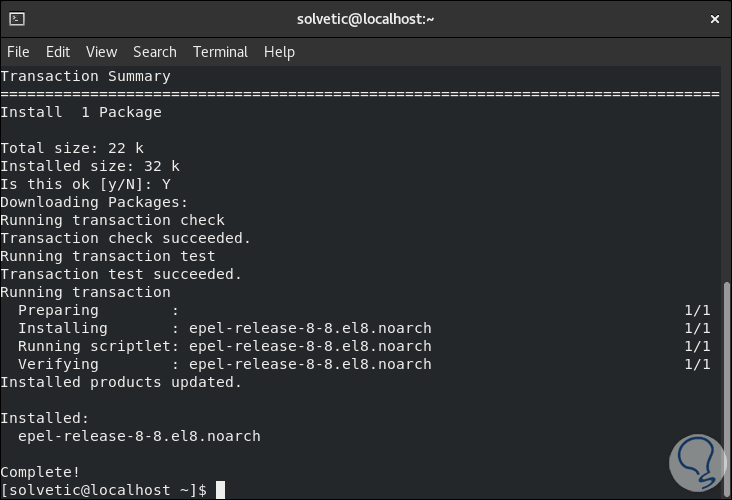Click the "Total size: 22 k" line

[x=72, y=148]
